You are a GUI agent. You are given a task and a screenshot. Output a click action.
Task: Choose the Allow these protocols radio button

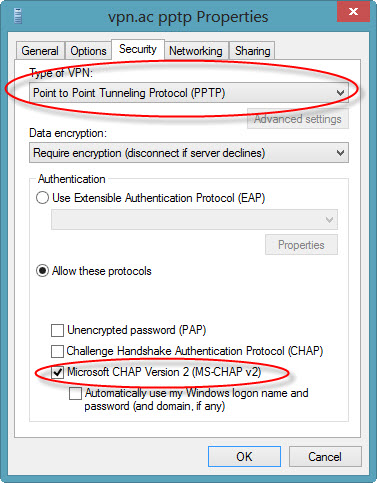pos(42,271)
